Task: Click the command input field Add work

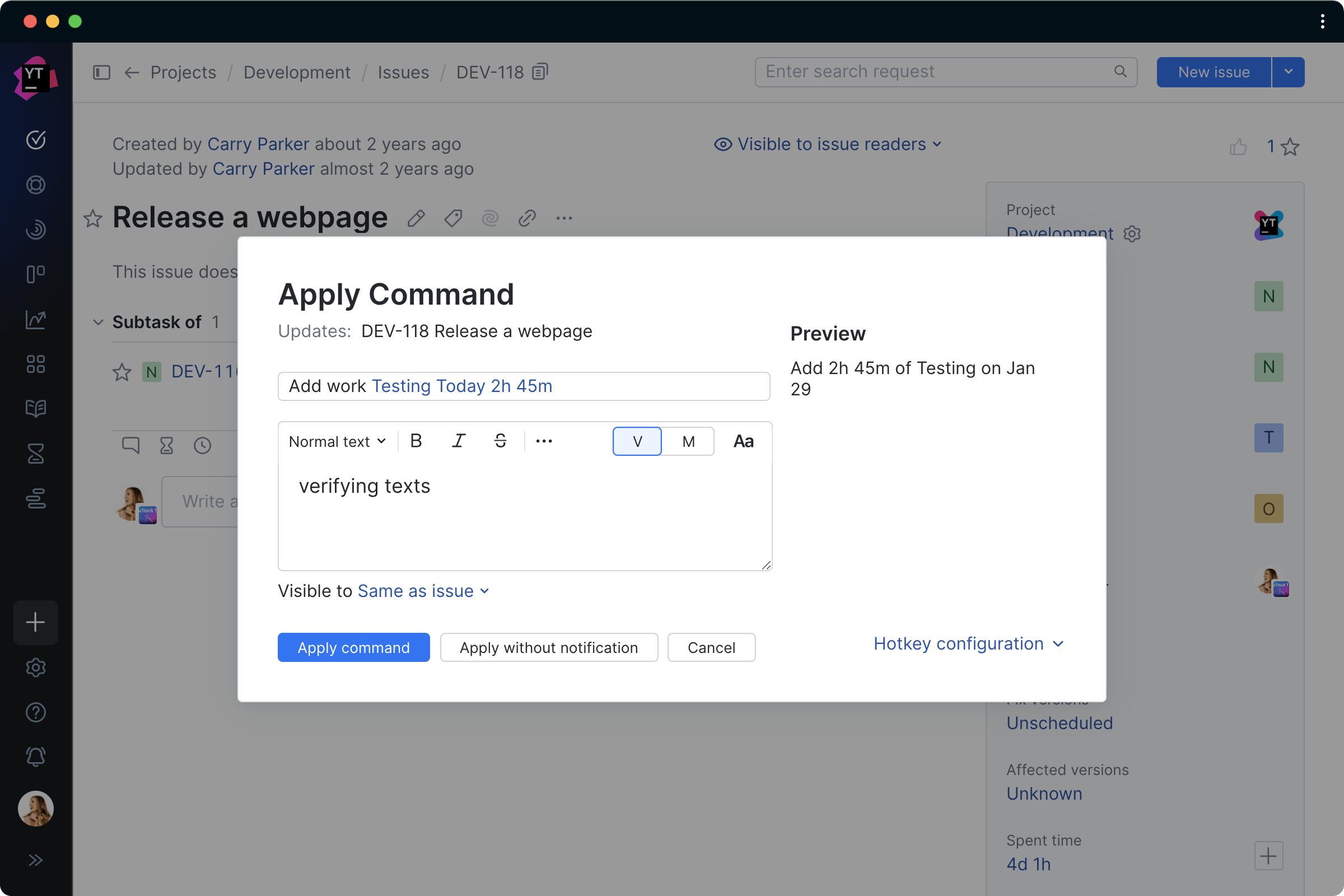Action: point(524,386)
